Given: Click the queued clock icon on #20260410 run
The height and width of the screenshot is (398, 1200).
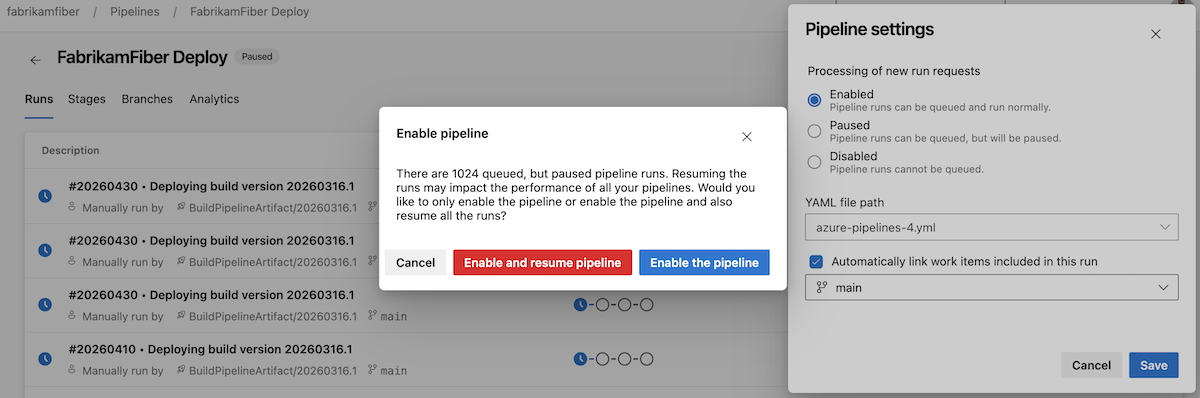Looking at the screenshot, I should [x=45, y=359].
